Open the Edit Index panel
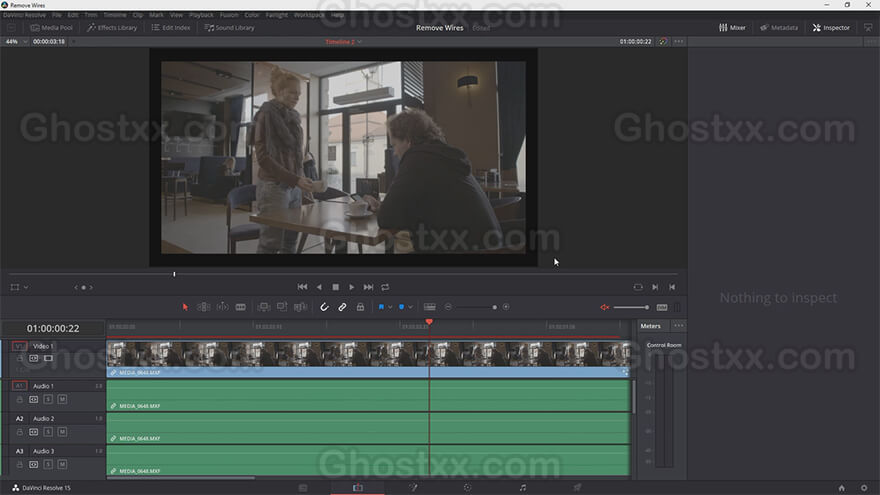Image resolution: width=880 pixels, height=495 pixels. [x=171, y=28]
